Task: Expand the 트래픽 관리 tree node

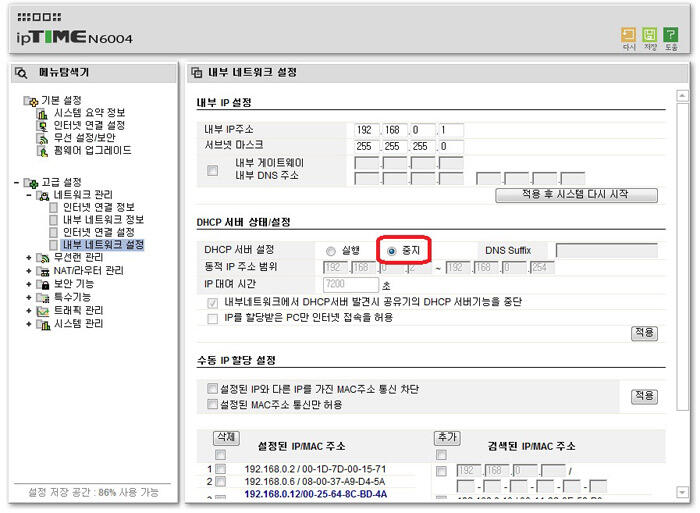Action: [x=29, y=311]
